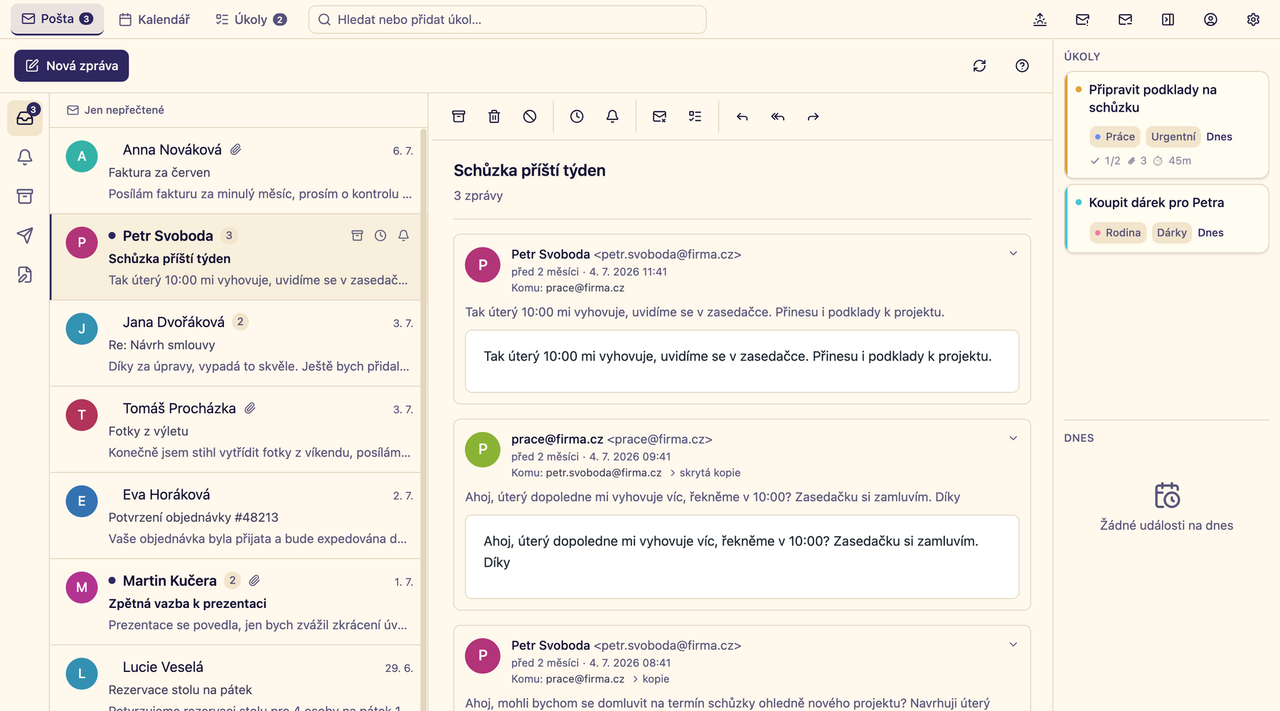Click the '1/2' subtask counter on task
Viewport: 1280px width, 711px height.
1106,161
